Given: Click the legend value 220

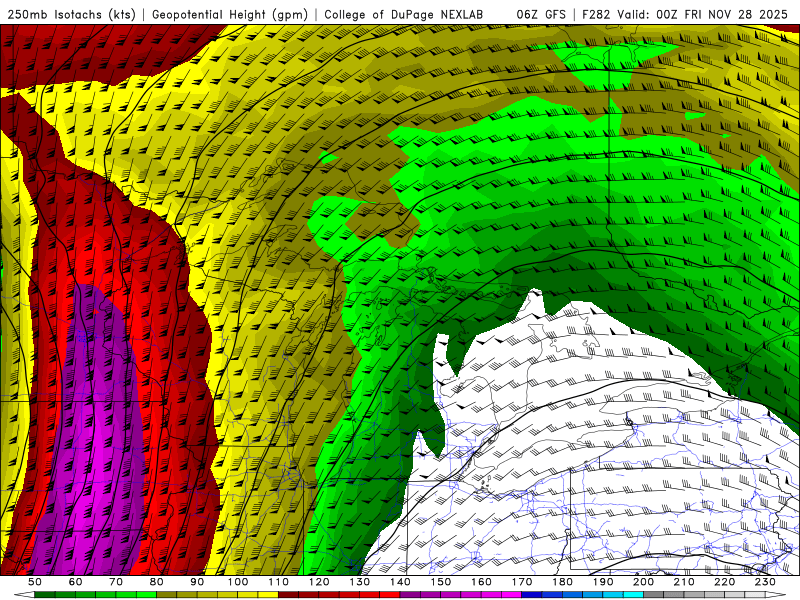Looking at the screenshot, I should (725, 582).
